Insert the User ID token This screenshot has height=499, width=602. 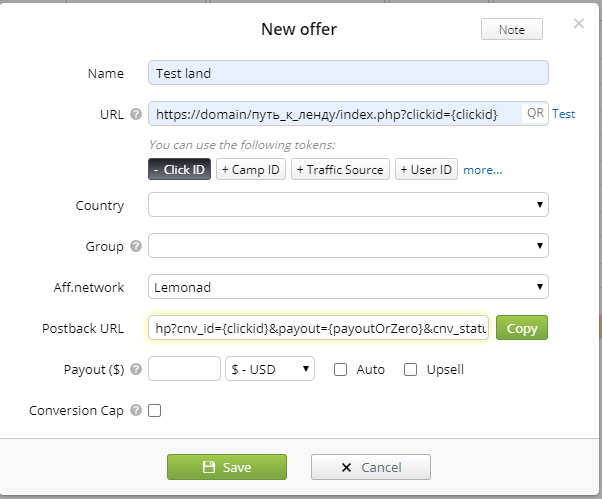(x=426, y=170)
